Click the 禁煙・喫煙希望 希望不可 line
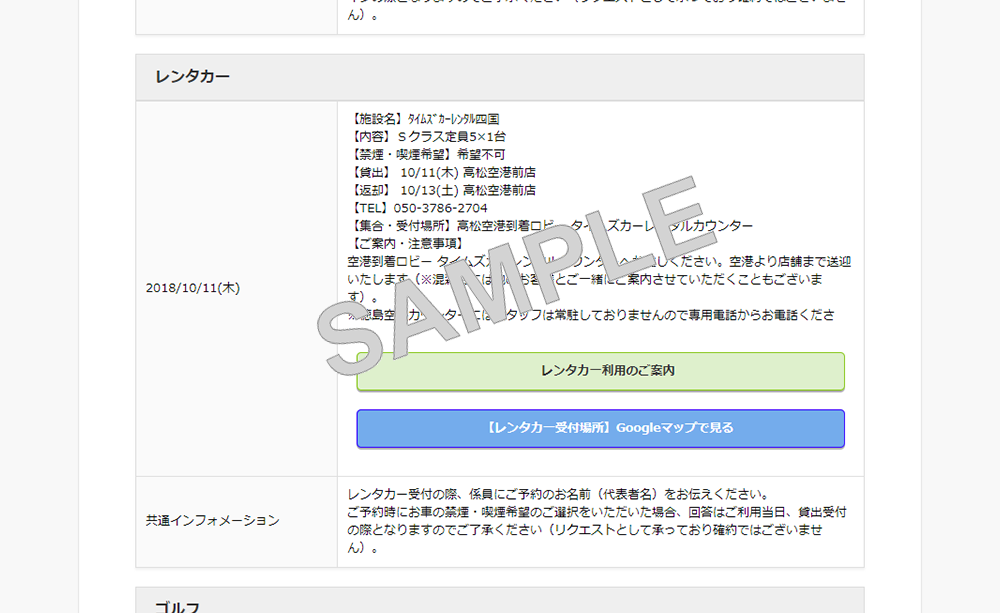Viewport: 1000px width, 613px height. coord(426,154)
